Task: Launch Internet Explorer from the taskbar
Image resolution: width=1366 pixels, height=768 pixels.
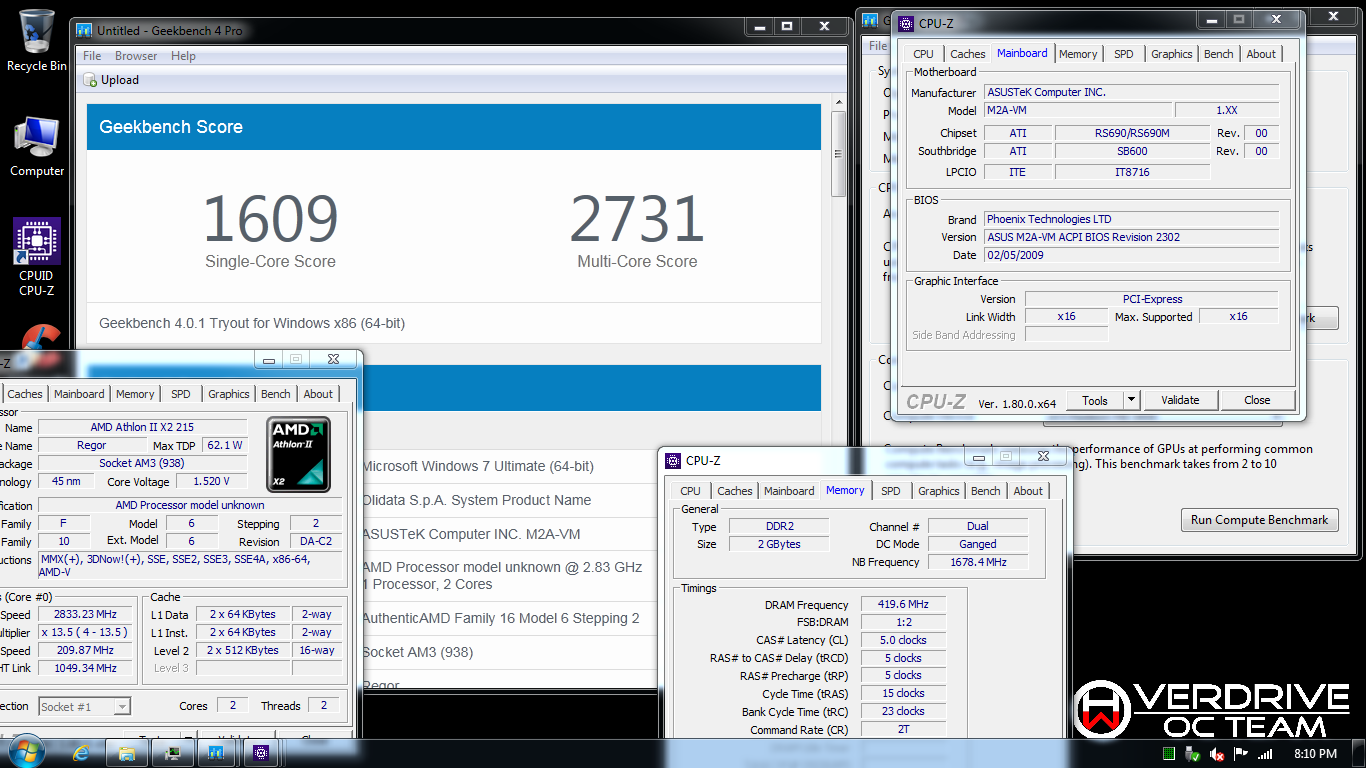Action: pyautogui.click(x=83, y=753)
